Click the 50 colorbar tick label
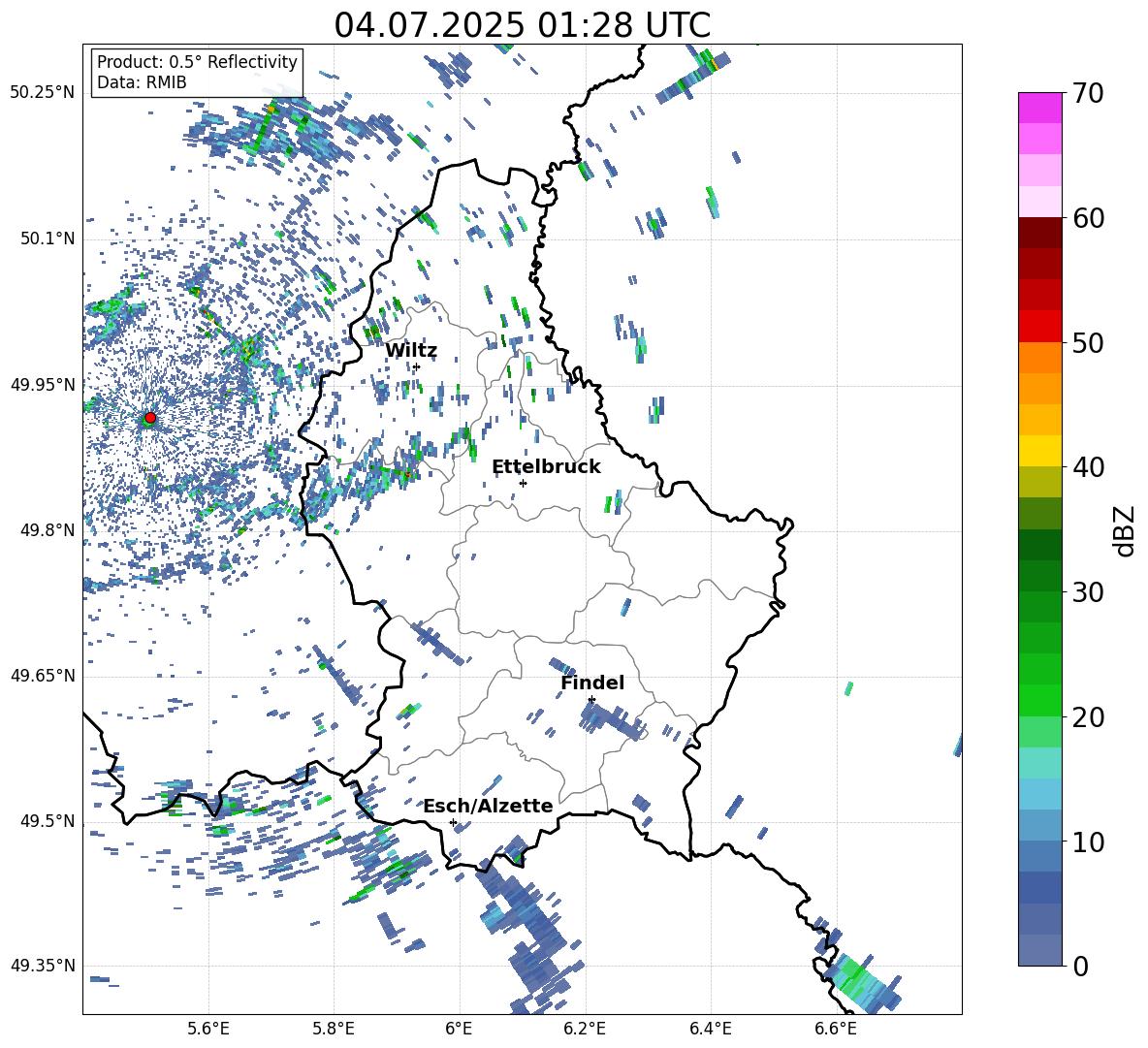Screen dimensions: 1148x1048 coord(1089,343)
